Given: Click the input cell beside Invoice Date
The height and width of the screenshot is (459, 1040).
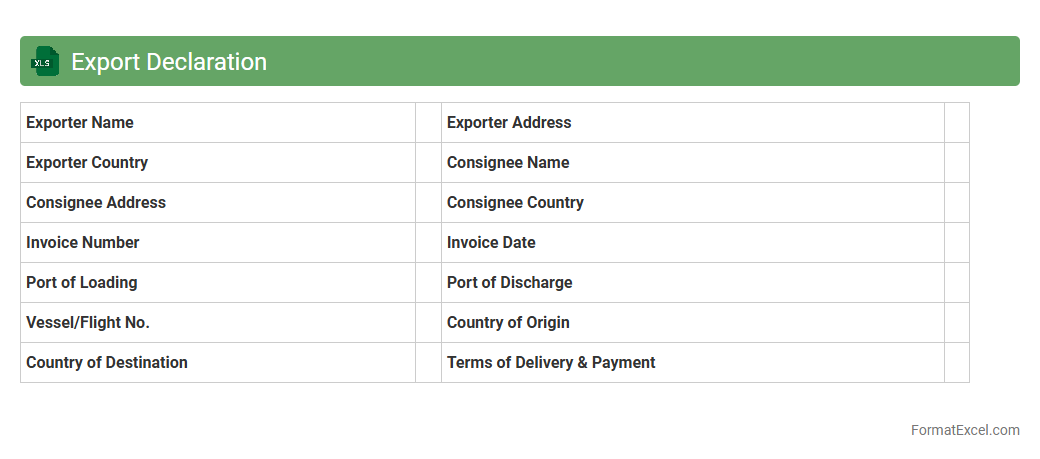Looking at the screenshot, I should (956, 243).
